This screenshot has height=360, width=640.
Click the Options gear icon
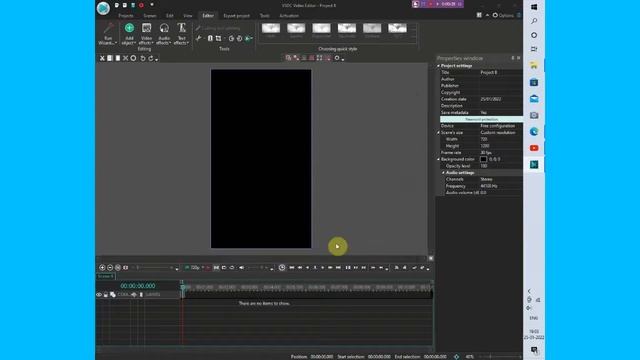pos(495,15)
